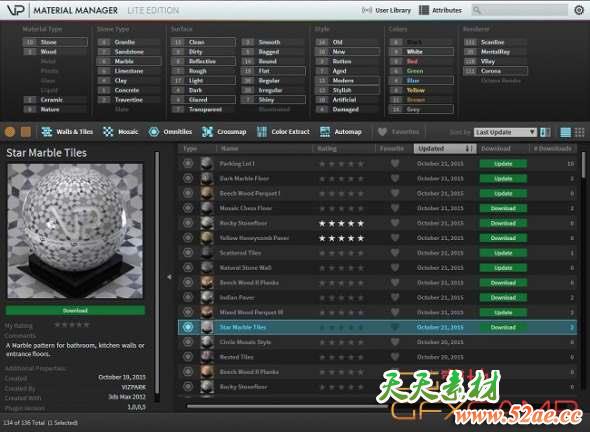Download Star Marble Tiles in list row
The image size is (590, 432).
point(503,327)
